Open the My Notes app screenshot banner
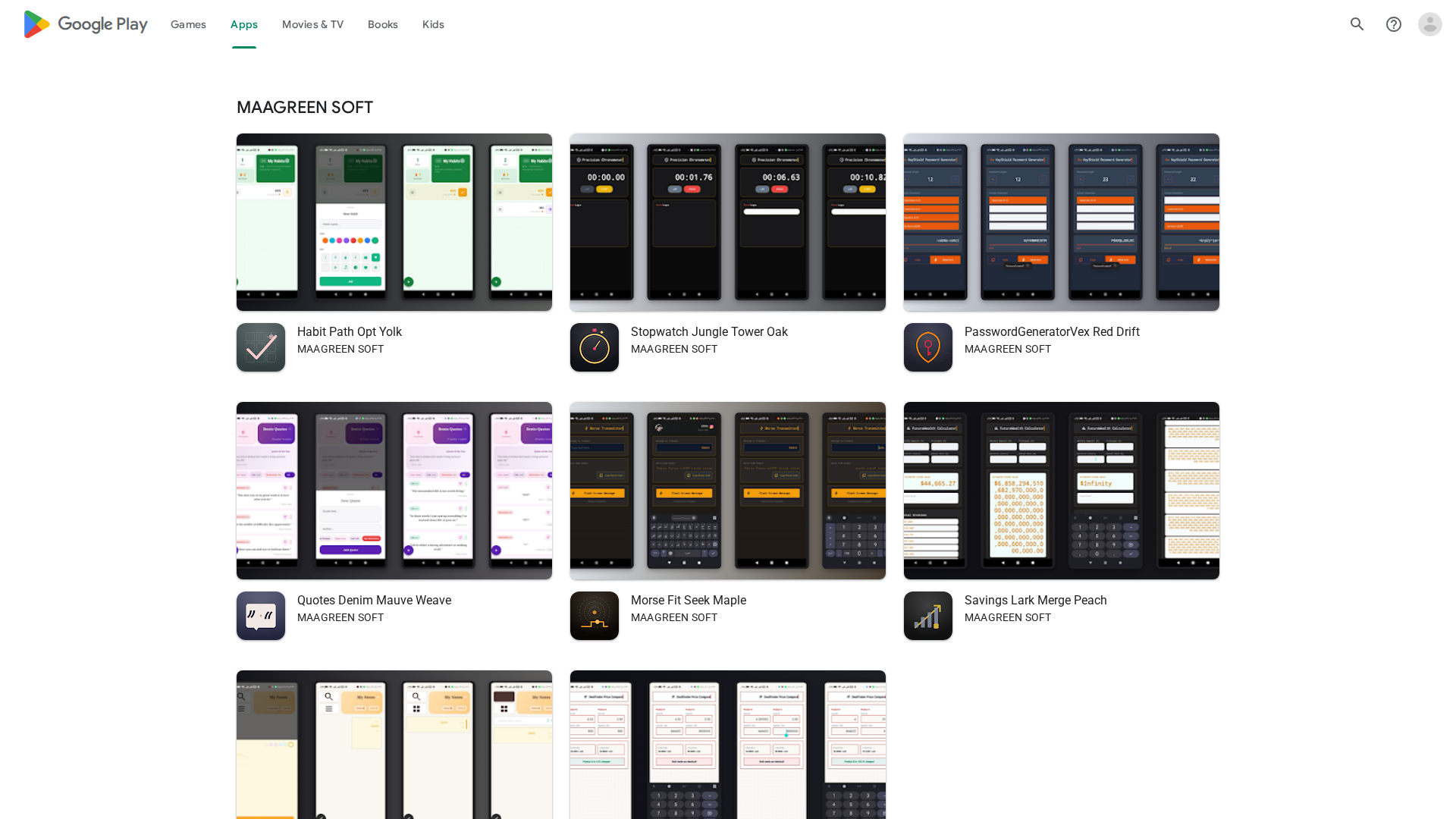1456x819 pixels. pyautogui.click(x=394, y=745)
